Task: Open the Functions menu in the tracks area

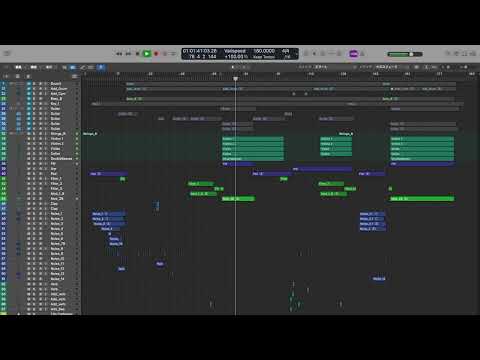Action: [x=33, y=67]
